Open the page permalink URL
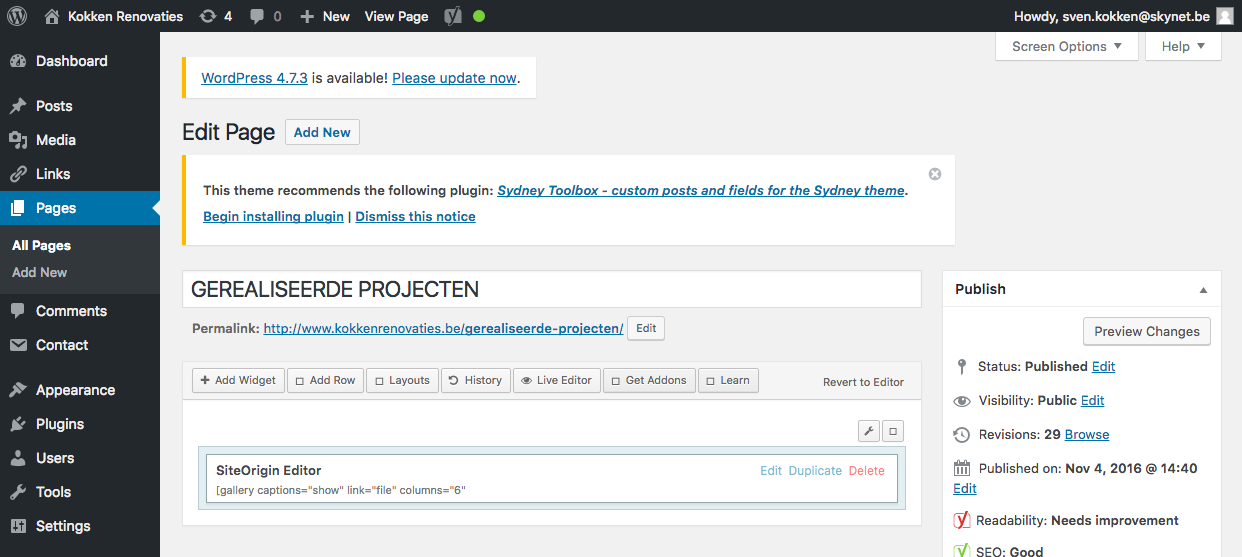 pyautogui.click(x=443, y=328)
